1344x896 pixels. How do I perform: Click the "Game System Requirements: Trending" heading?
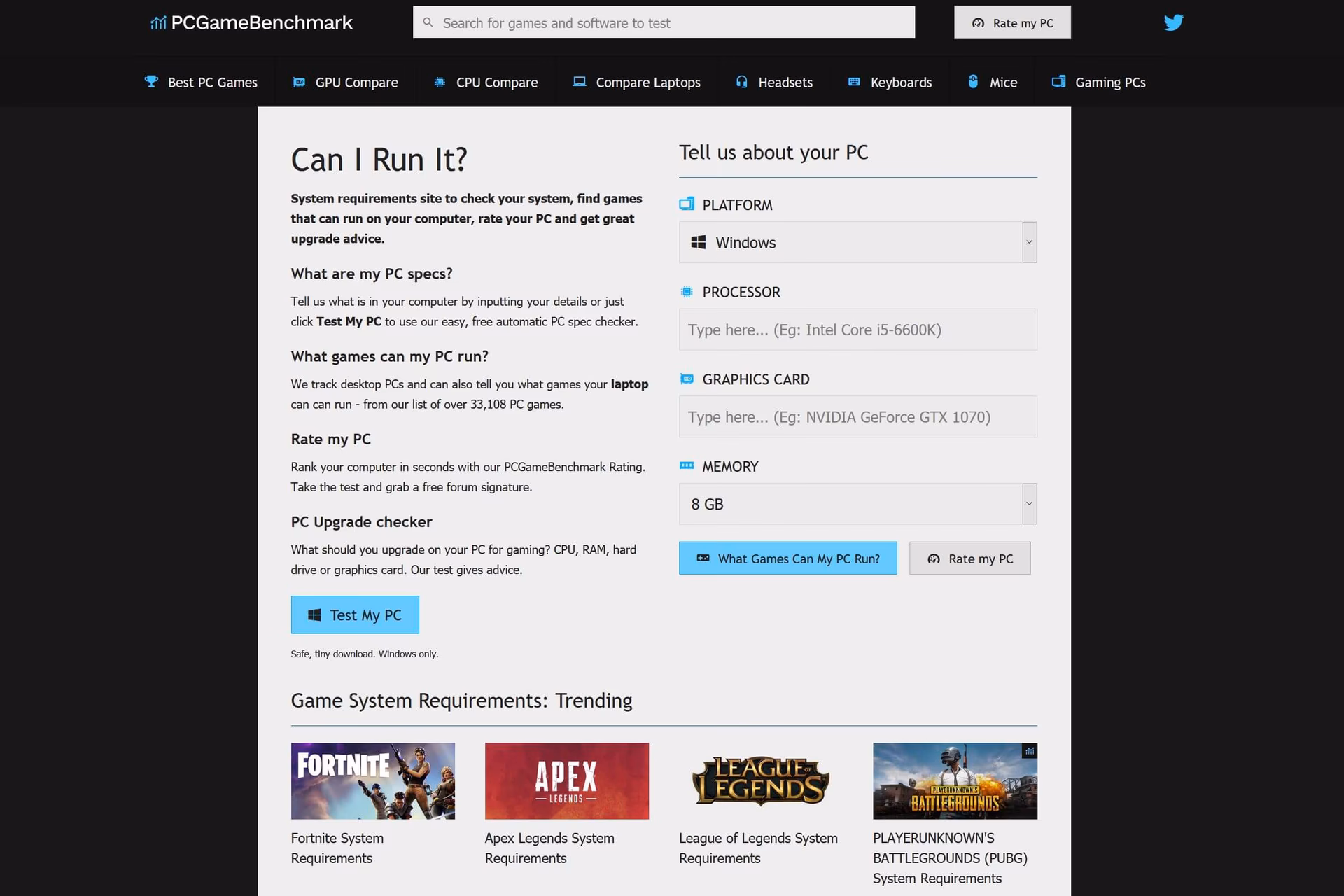click(461, 701)
